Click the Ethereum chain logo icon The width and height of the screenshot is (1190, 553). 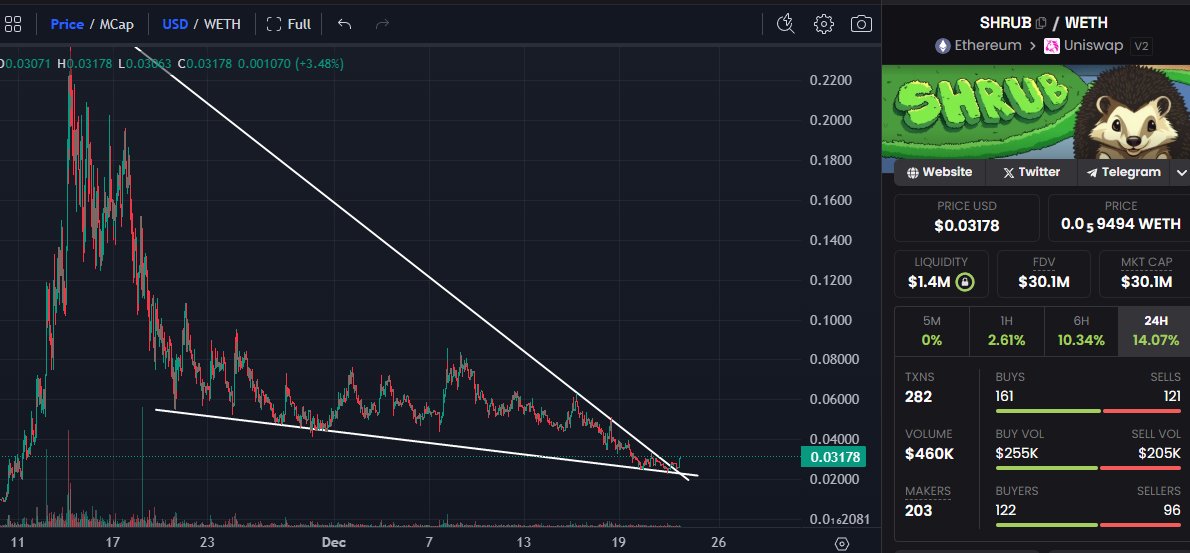coord(943,46)
